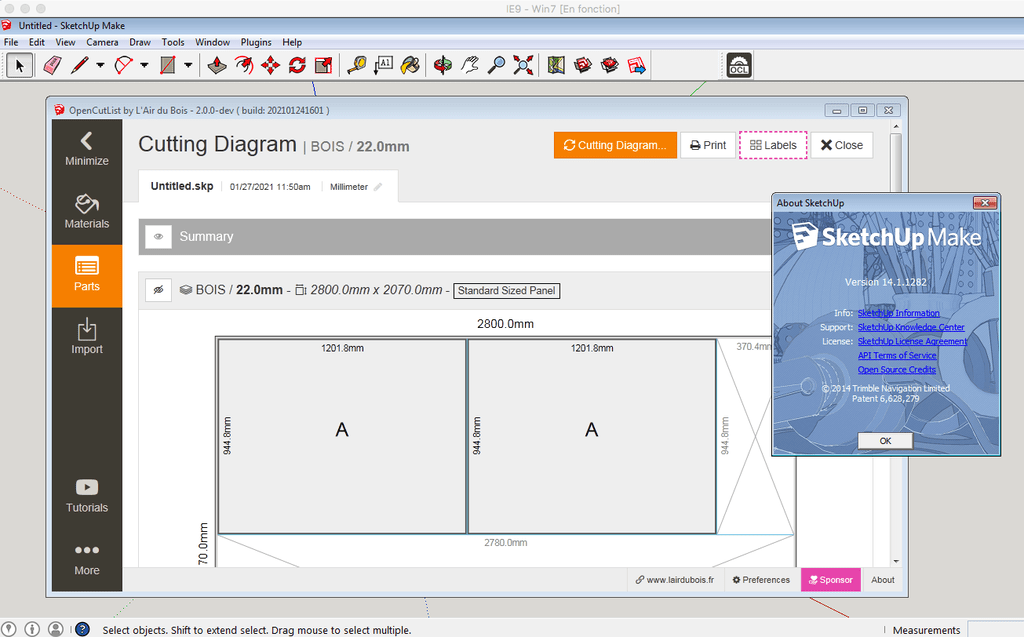This screenshot has width=1024, height=637.
Task: Select the Offset tool
Action: tap(244, 65)
